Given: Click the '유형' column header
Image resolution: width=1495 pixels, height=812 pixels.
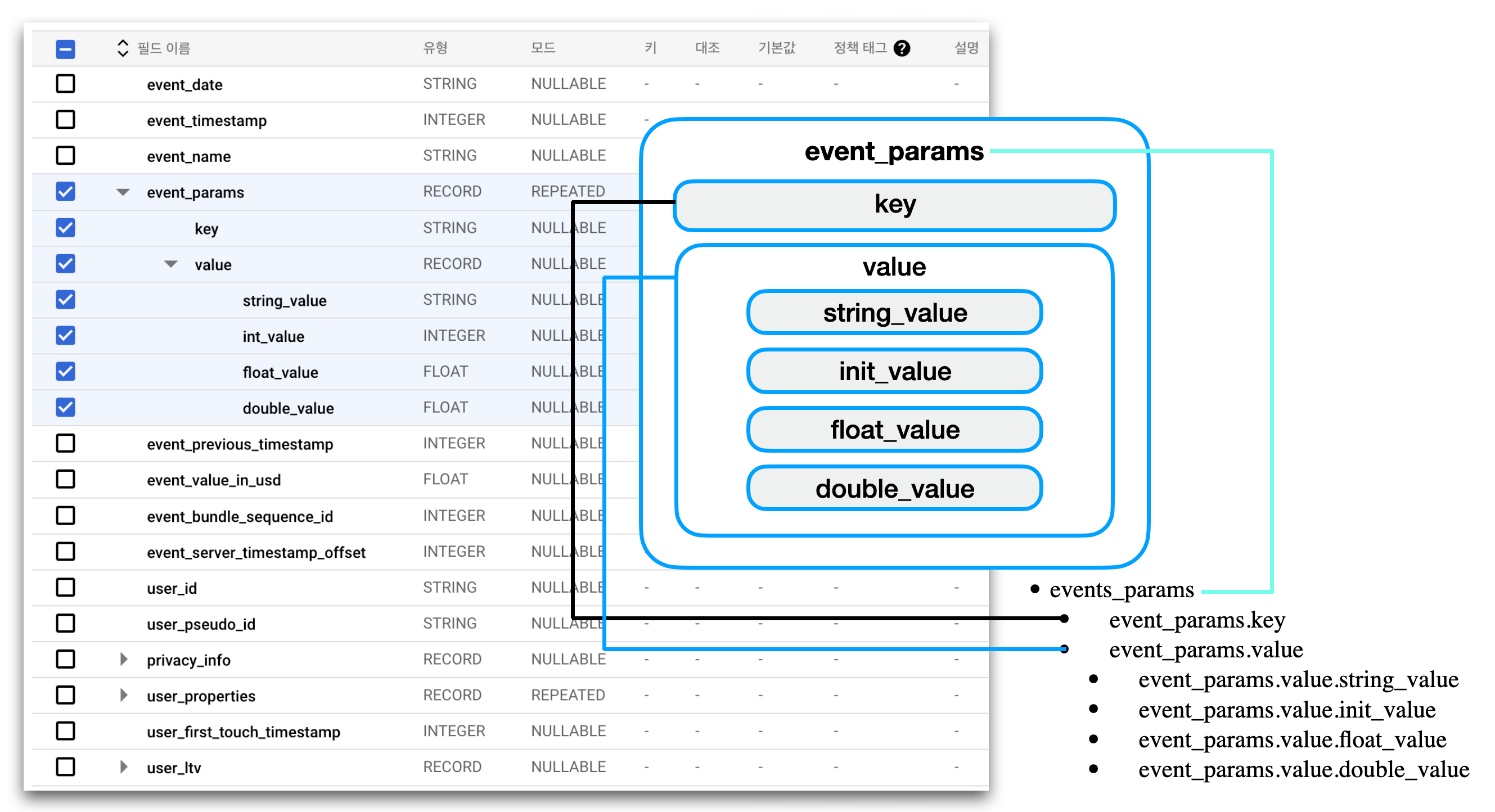Looking at the screenshot, I should click(435, 48).
